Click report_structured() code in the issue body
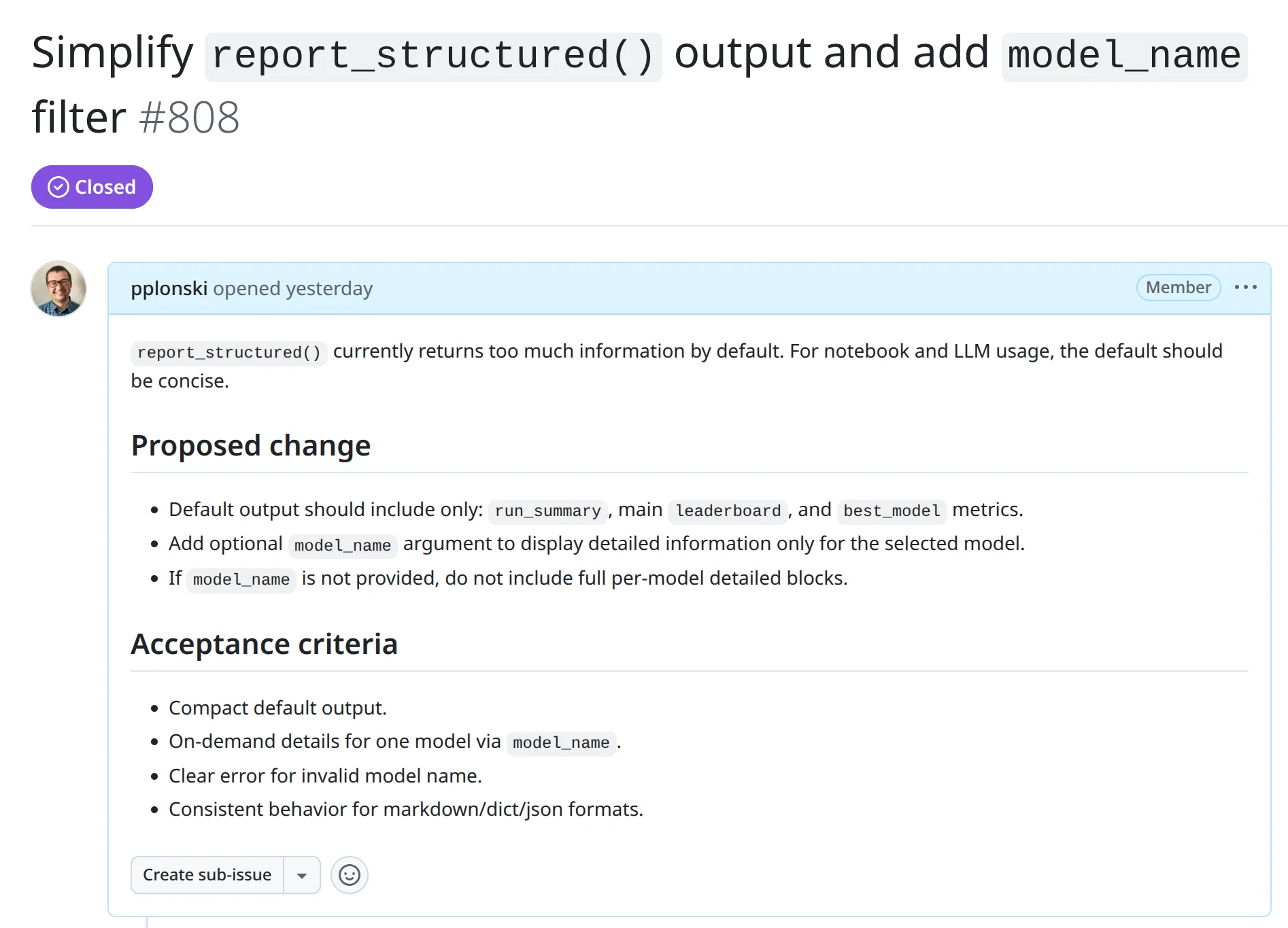Image resolution: width=1288 pixels, height=928 pixels. 228,352
